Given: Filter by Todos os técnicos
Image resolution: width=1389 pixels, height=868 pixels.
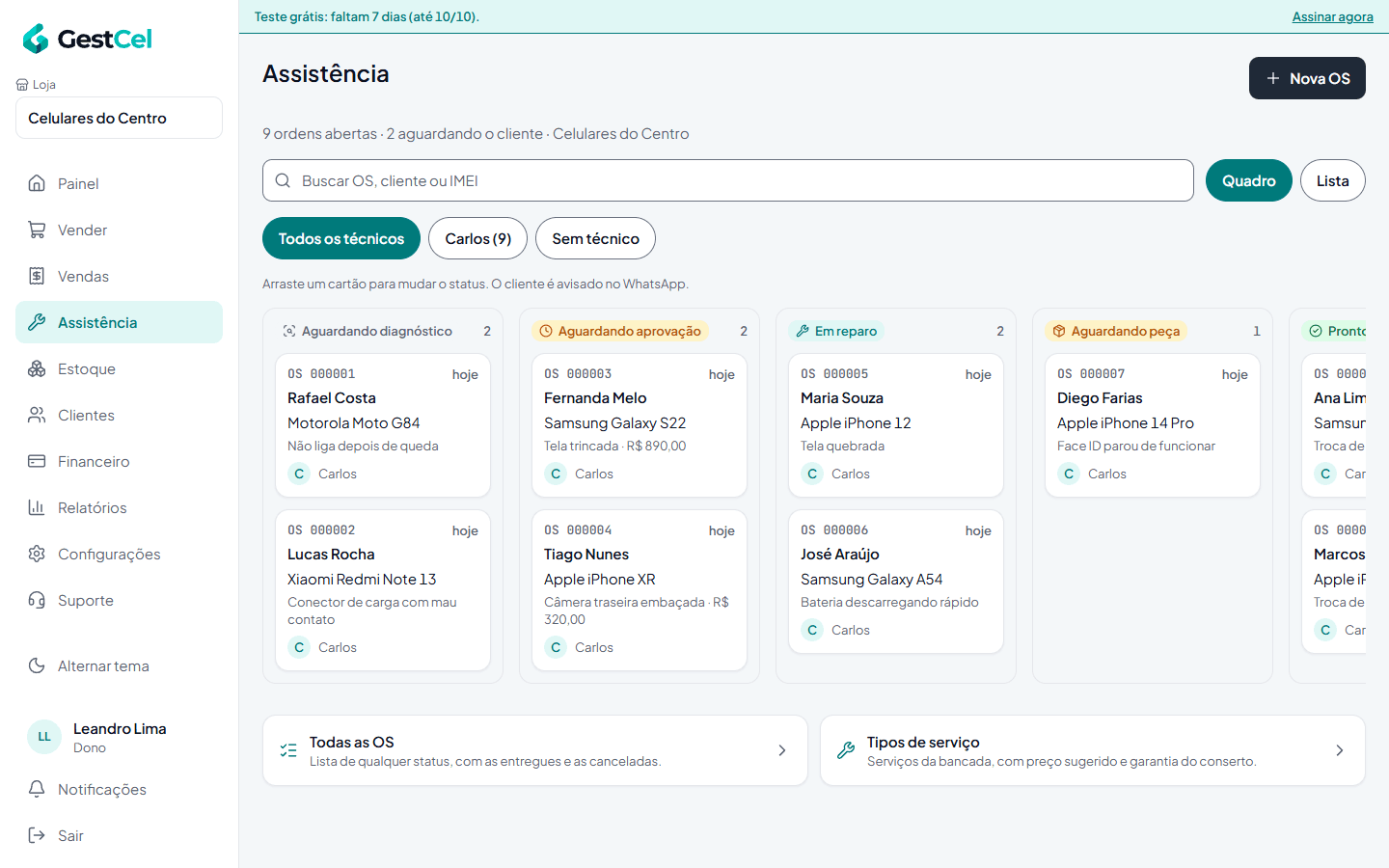Looking at the screenshot, I should (x=341, y=238).
